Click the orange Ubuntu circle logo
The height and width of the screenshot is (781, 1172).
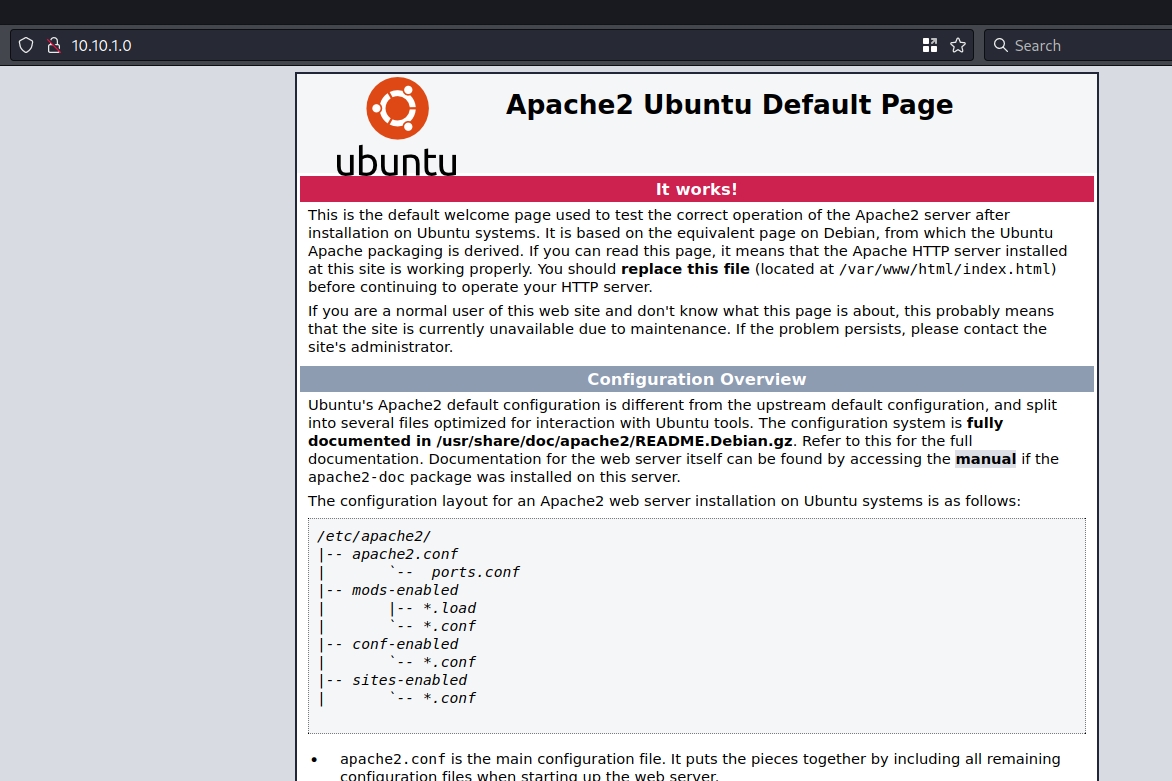pos(397,108)
